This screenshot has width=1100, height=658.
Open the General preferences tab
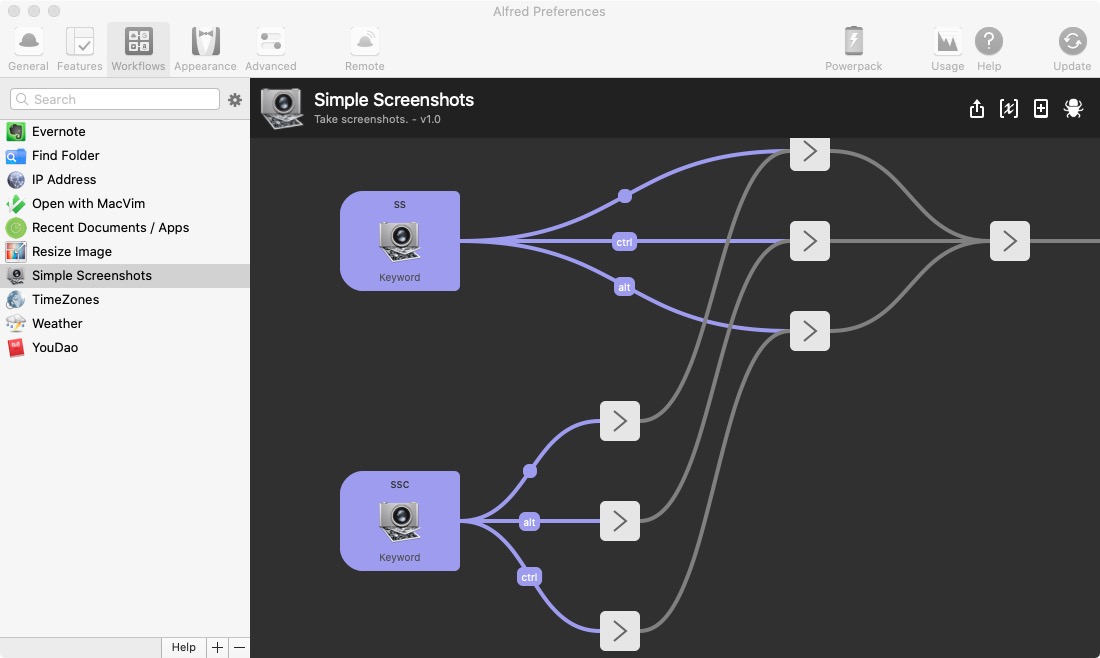[x=28, y=49]
